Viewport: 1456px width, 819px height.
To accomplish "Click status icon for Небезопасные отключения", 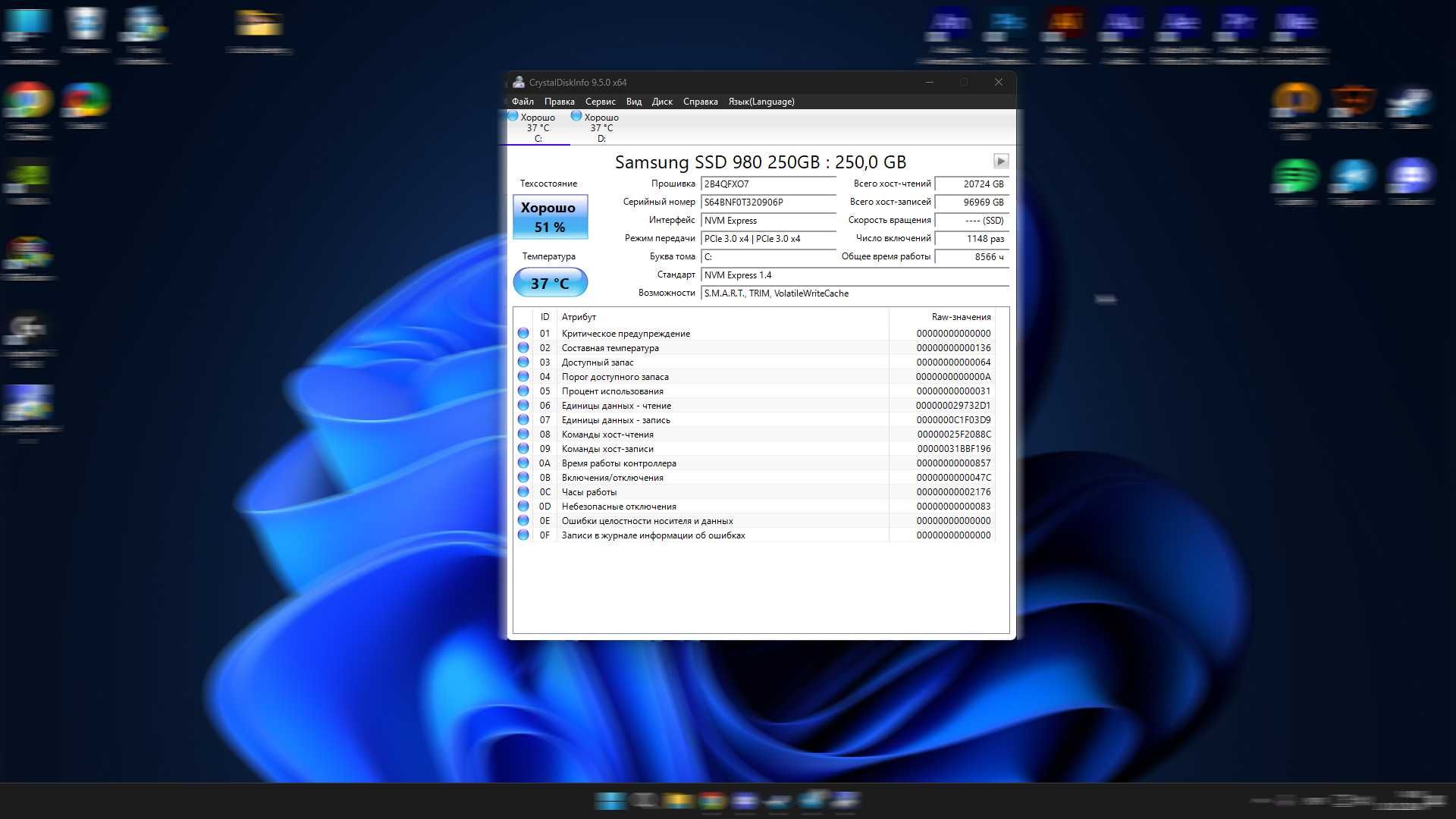I will click(523, 506).
